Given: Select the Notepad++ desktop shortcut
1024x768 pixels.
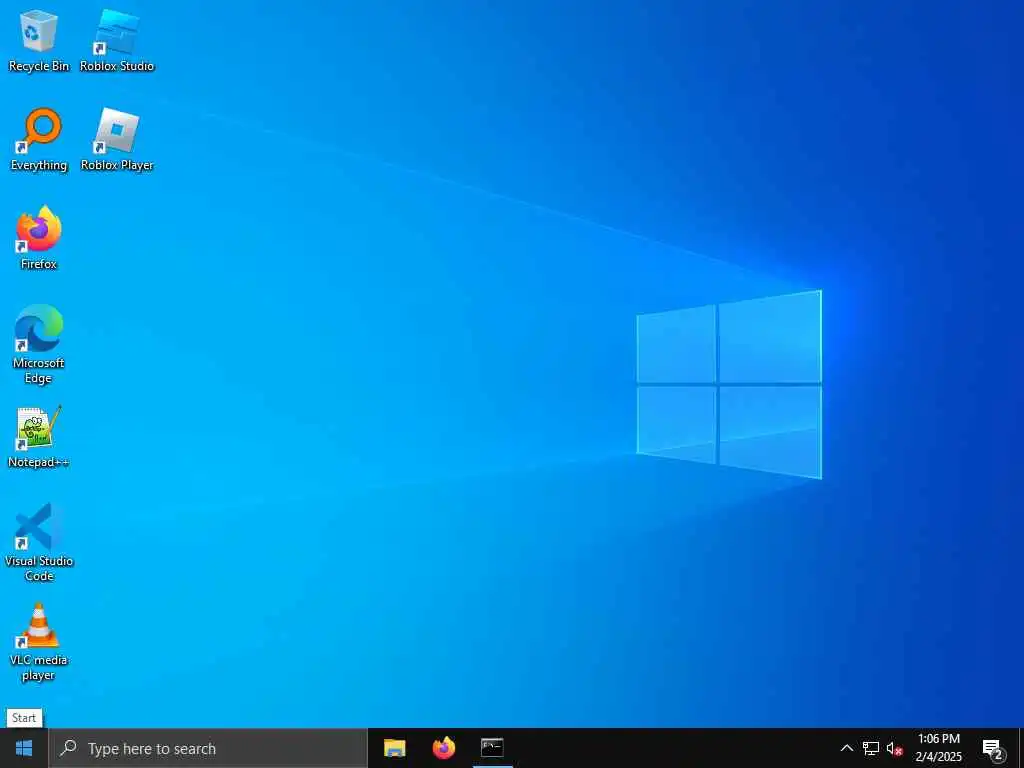Looking at the screenshot, I should tap(39, 436).
